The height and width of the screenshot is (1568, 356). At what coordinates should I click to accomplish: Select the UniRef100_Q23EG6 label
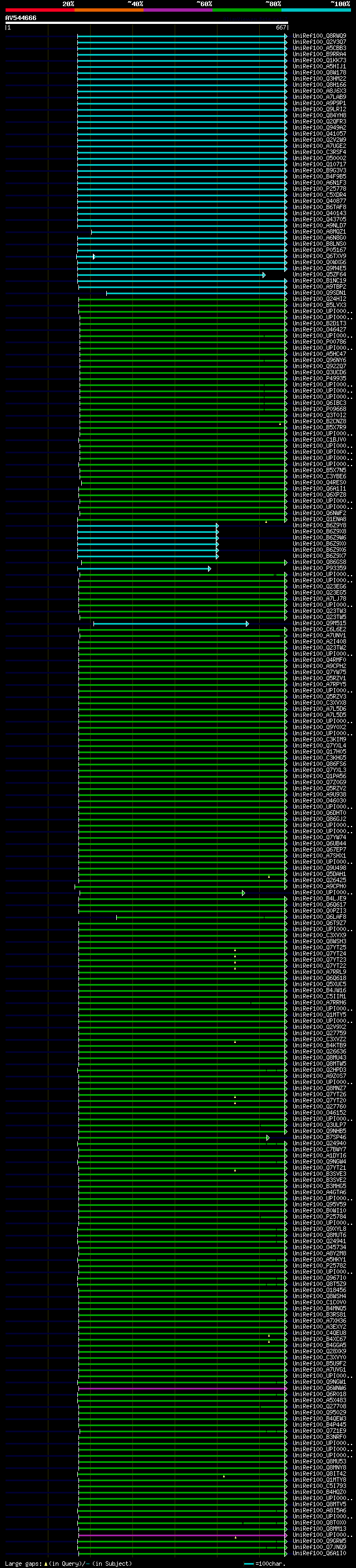319,587
